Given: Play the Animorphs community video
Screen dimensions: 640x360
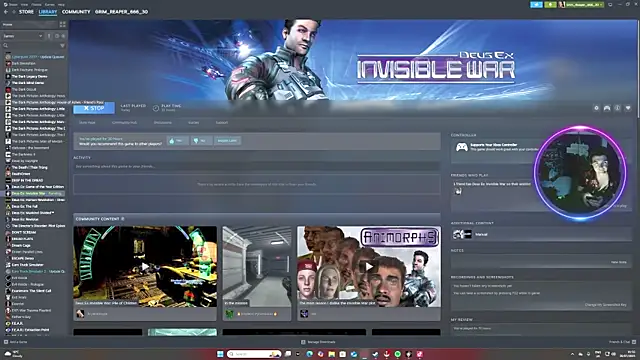Looking at the screenshot, I should [x=369, y=267].
